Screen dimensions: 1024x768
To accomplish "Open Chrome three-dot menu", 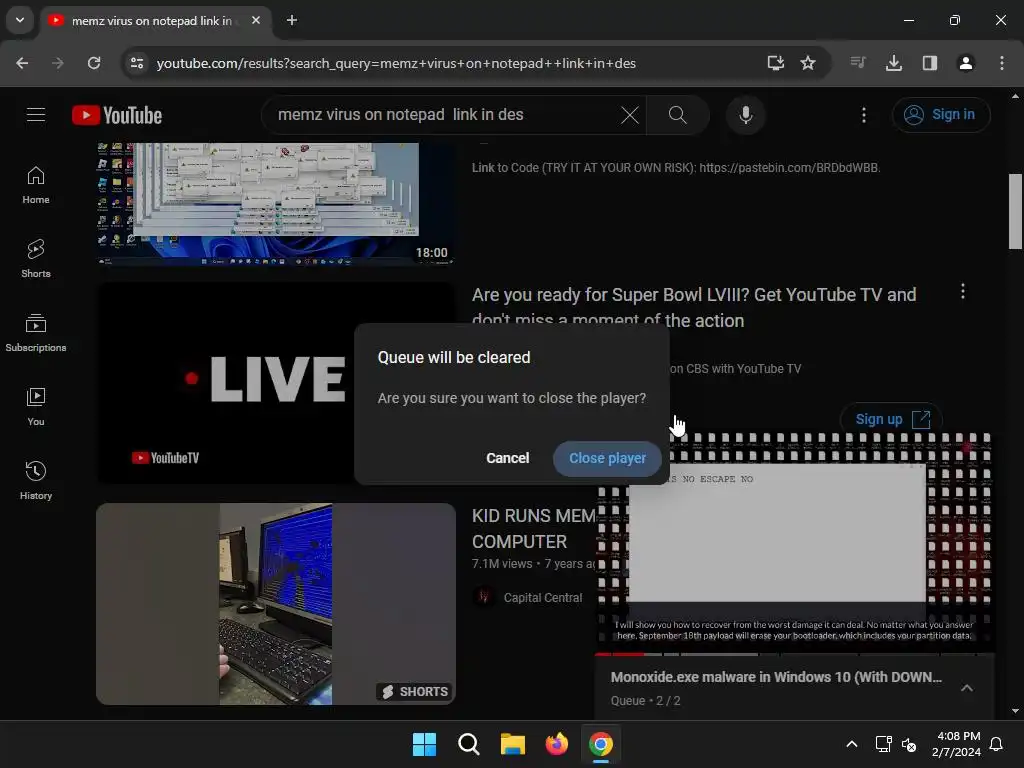I will [1002, 63].
